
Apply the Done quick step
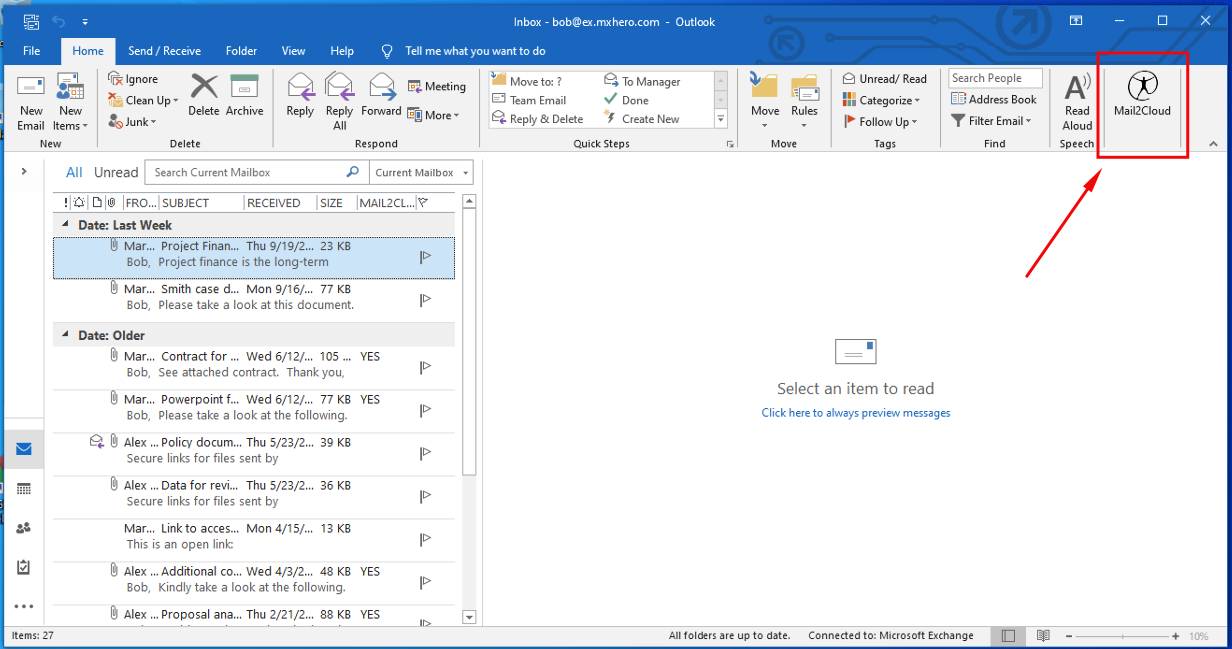[627, 100]
